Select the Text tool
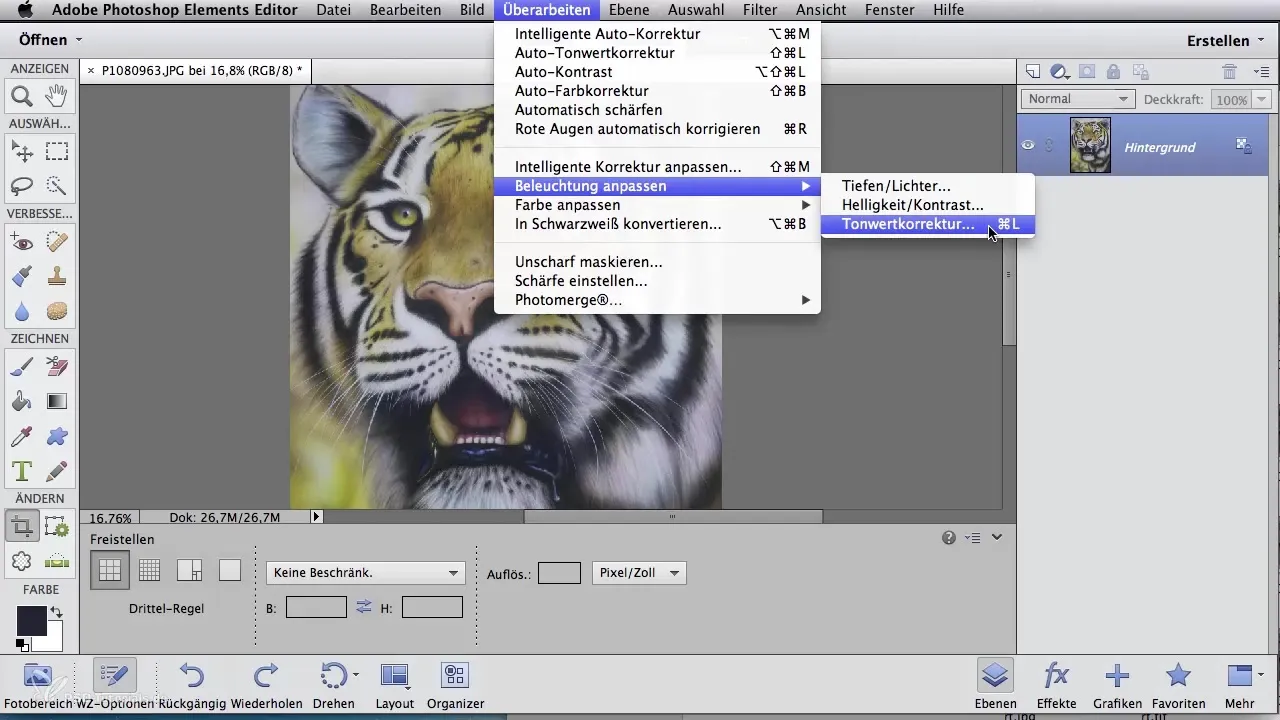 [x=22, y=470]
